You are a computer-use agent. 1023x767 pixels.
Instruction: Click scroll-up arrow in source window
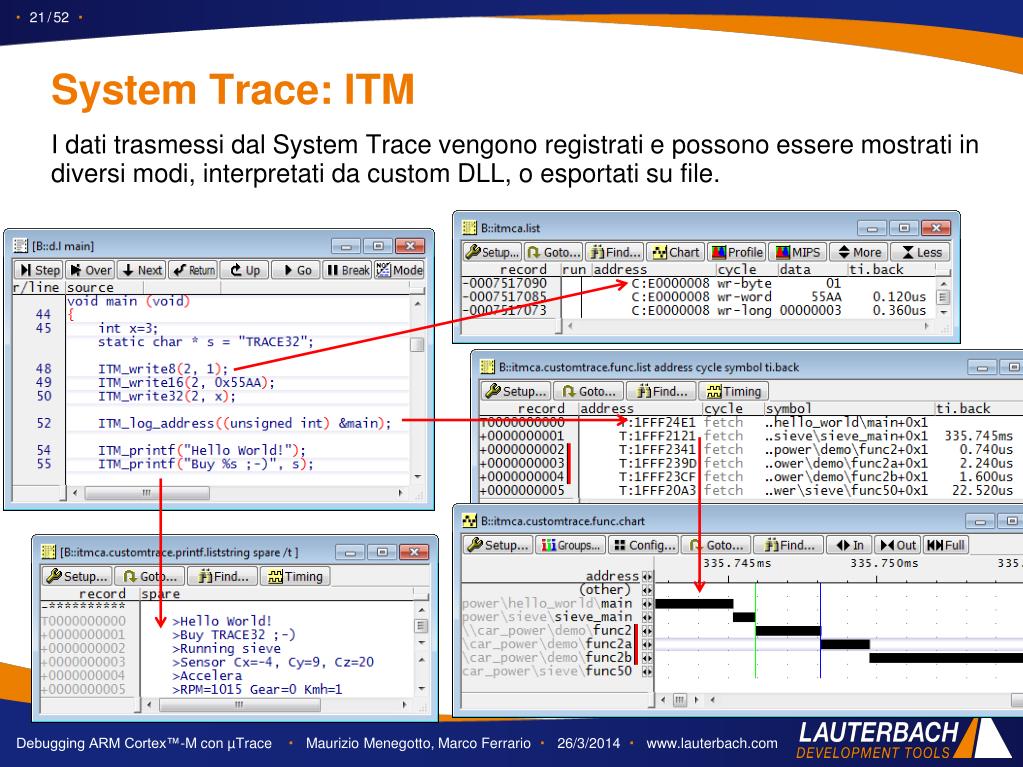tap(418, 304)
